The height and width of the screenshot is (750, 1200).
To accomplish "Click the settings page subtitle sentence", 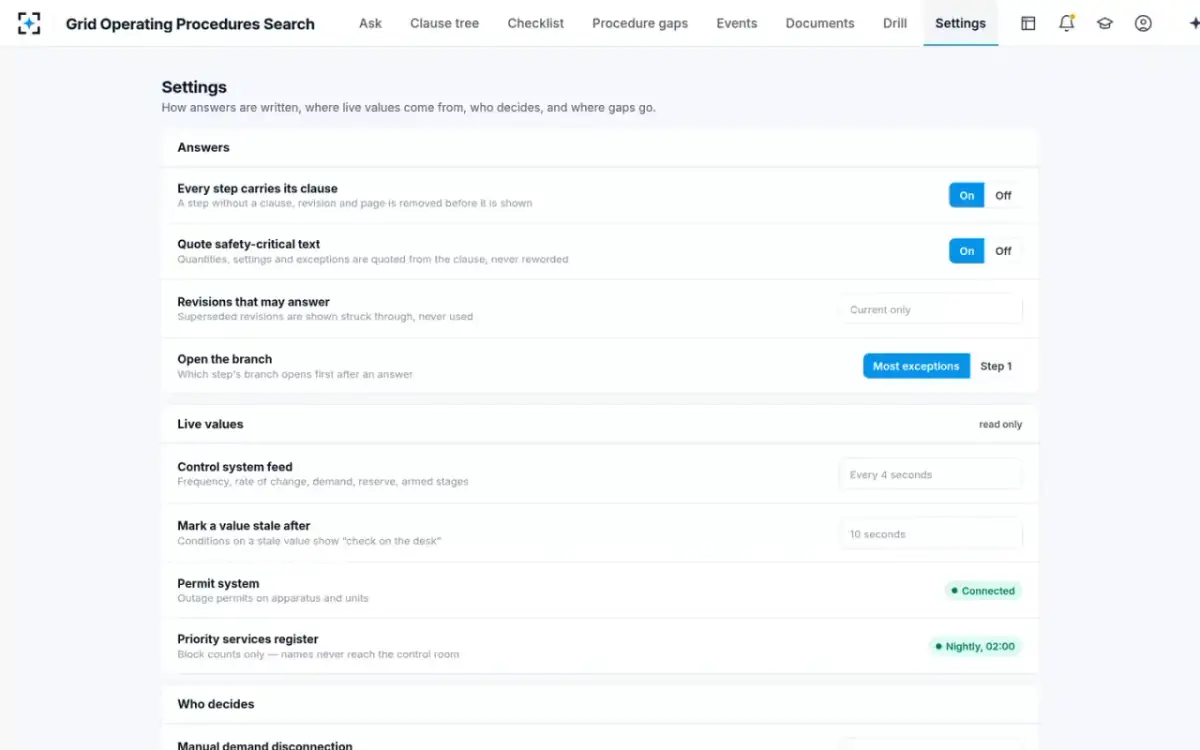I will tap(409, 107).
